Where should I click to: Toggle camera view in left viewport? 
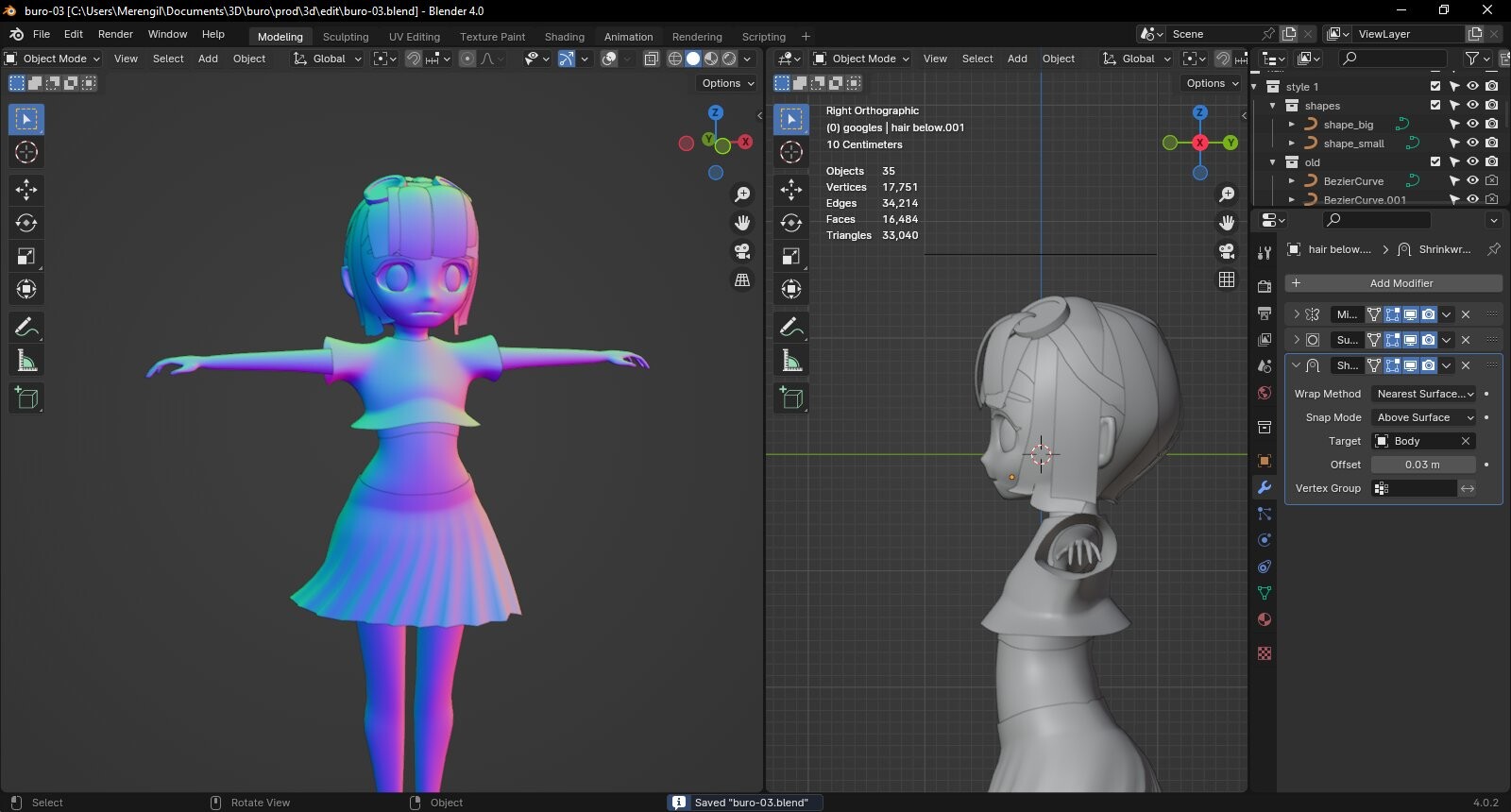[x=743, y=251]
